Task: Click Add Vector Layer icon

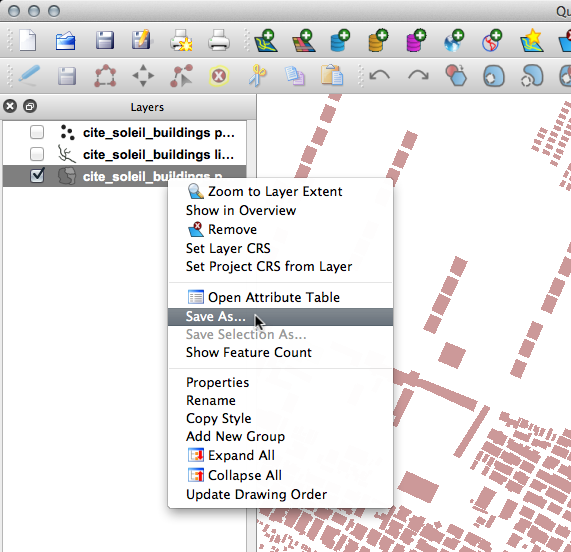Action: tap(266, 40)
